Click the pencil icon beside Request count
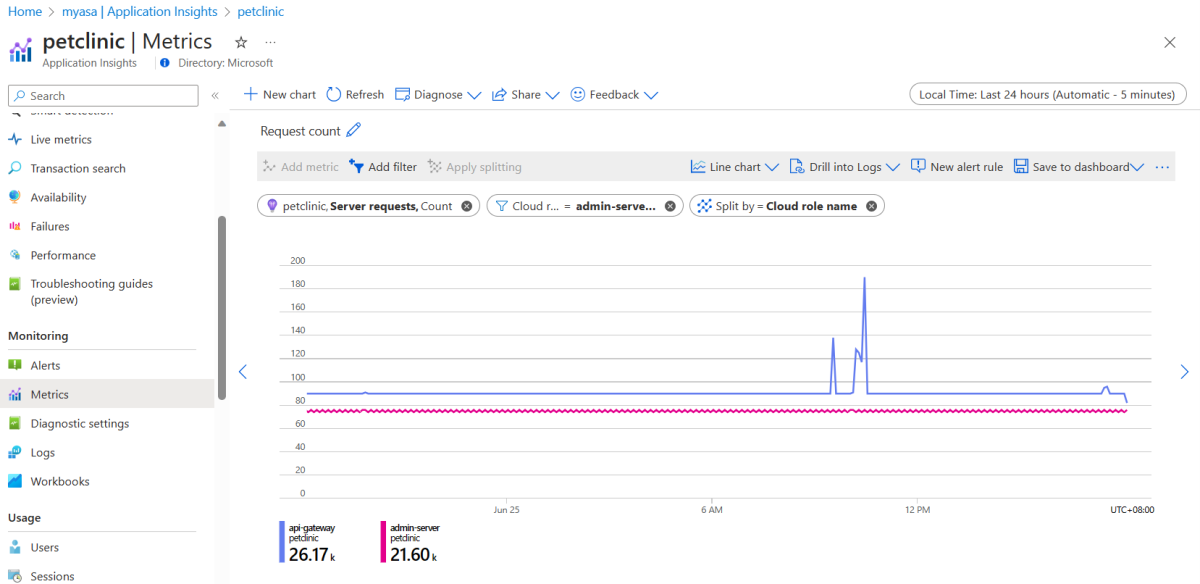This screenshot has height=584, width=1200. tap(353, 131)
